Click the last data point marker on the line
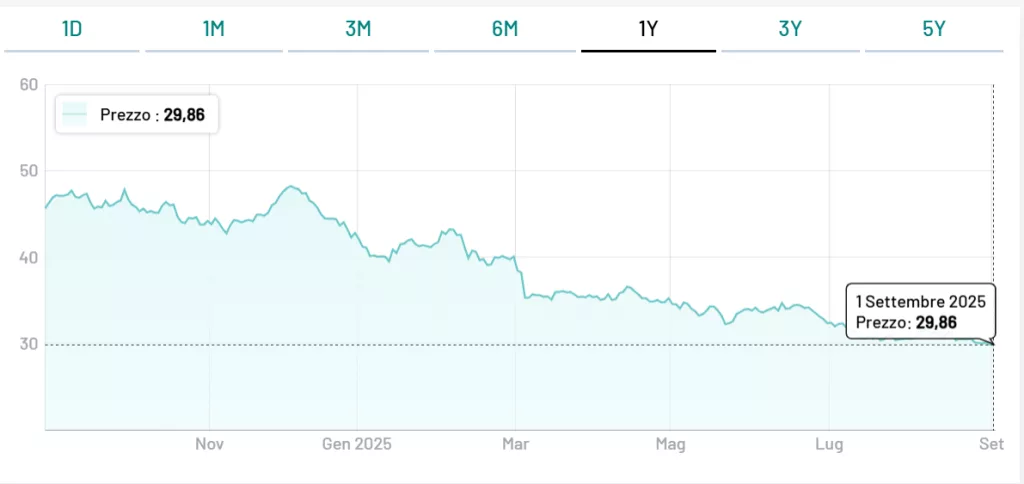 [992, 343]
